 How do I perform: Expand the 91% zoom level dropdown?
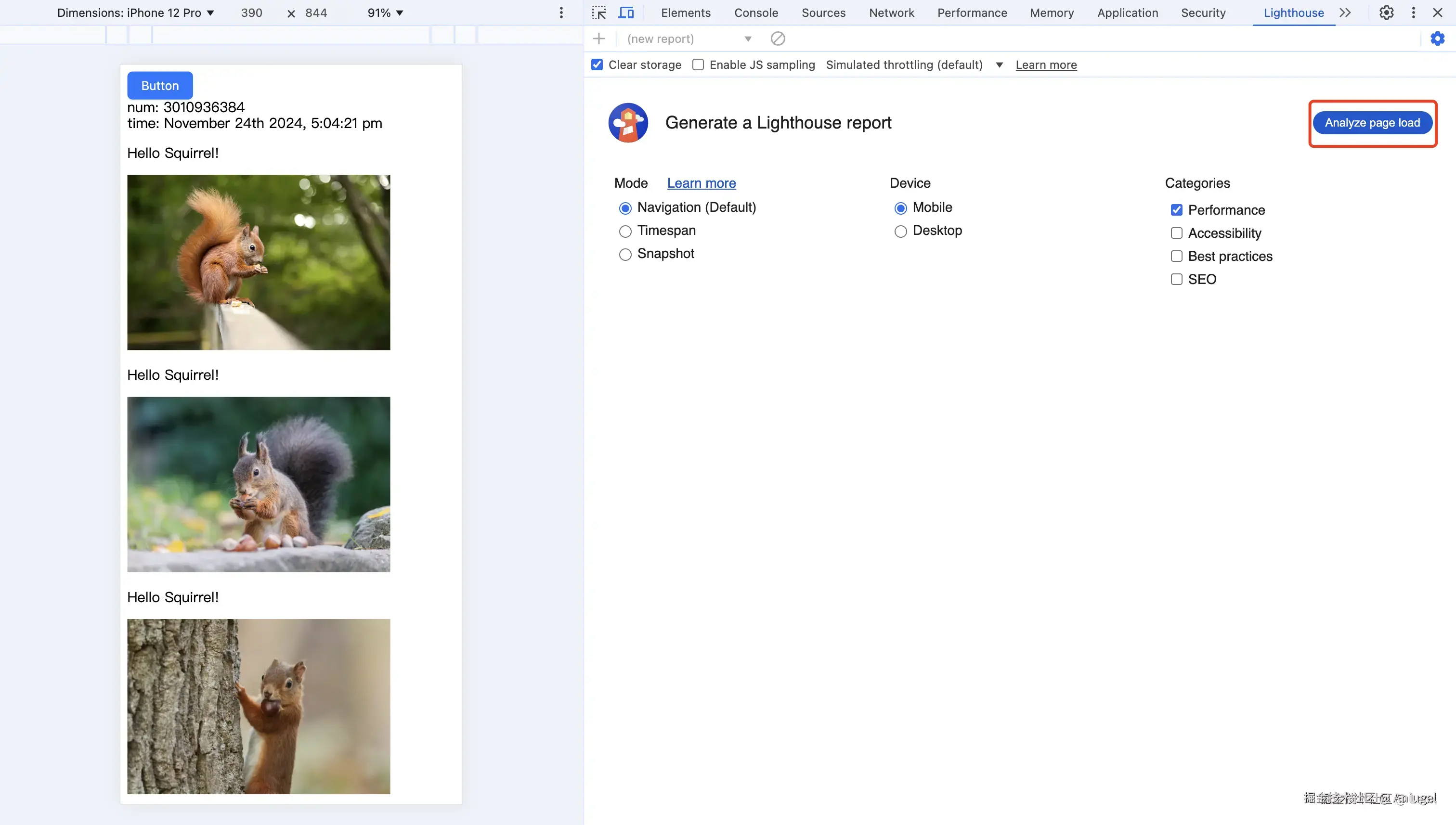pos(385,13)
